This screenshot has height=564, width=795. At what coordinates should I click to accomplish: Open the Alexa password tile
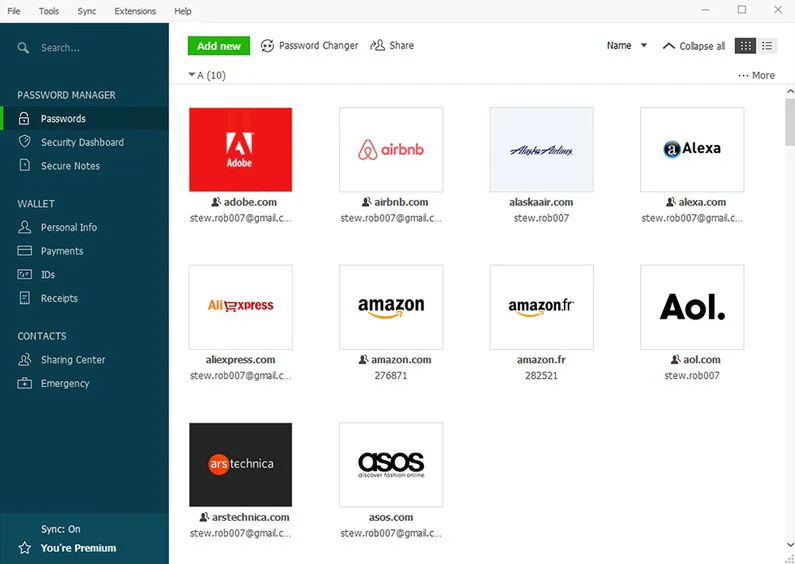pos(692,150)
